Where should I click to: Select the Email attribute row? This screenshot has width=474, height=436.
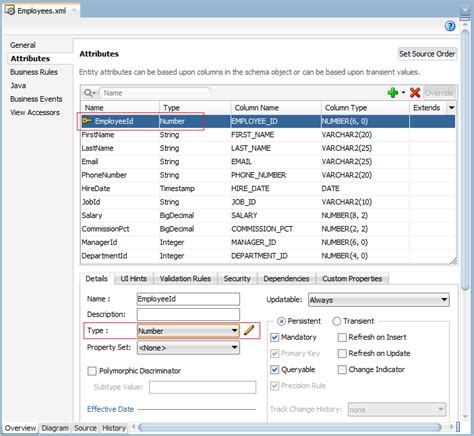click(268, 162)
